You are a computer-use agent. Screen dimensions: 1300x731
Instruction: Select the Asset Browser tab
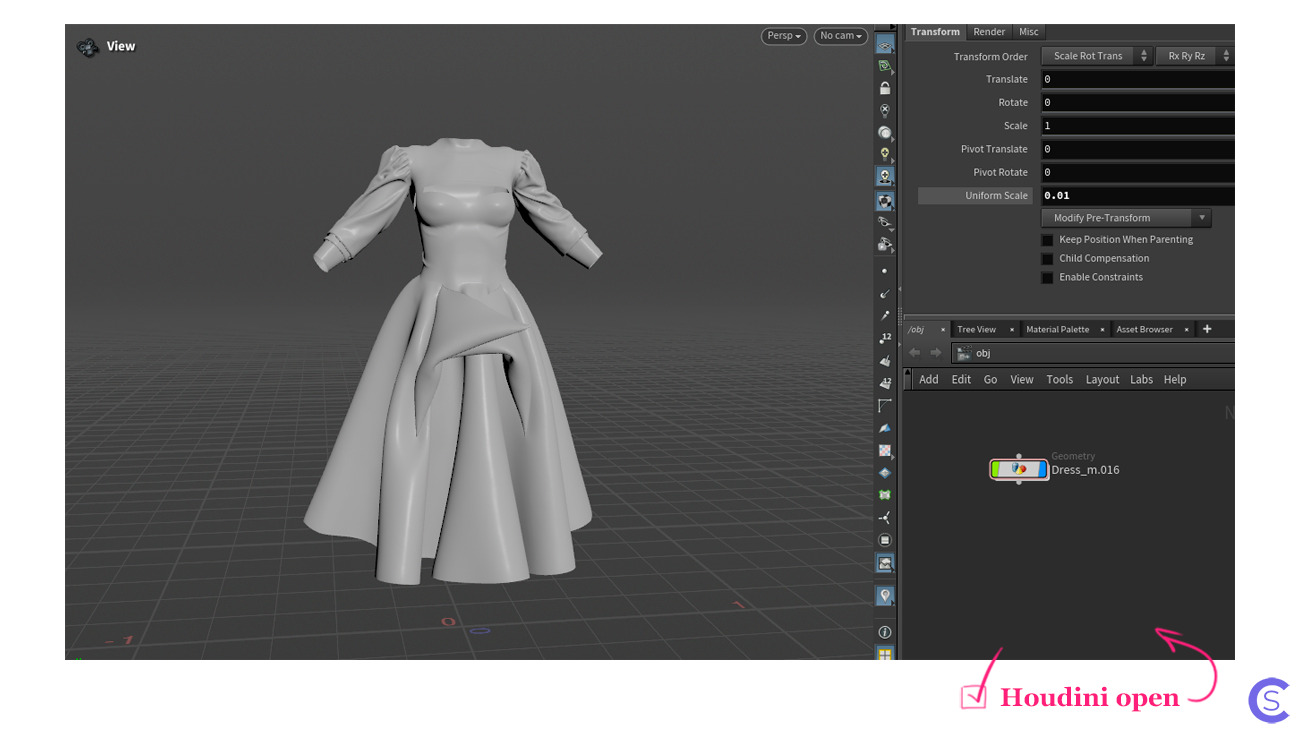[1144, 329]
